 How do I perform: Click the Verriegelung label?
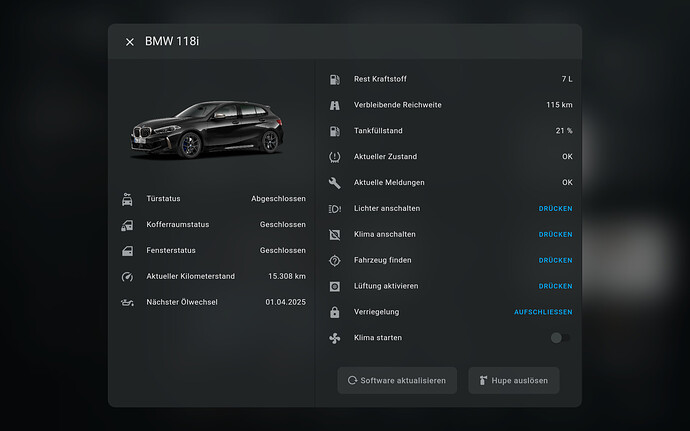(x=376, y=312)
